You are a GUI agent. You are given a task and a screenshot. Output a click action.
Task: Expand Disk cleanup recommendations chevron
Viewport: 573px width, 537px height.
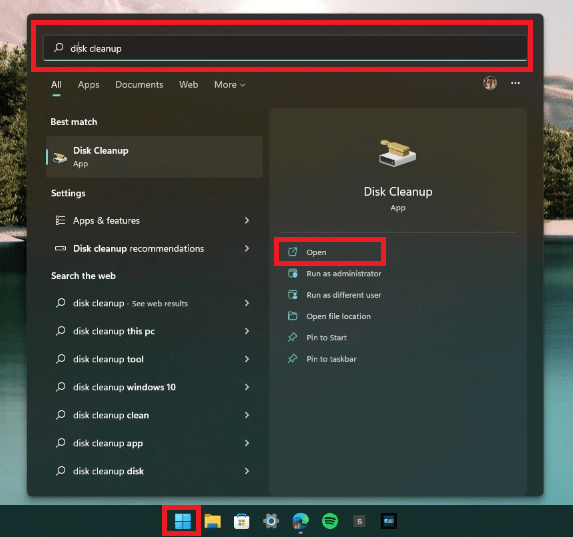tap(247, 249)
